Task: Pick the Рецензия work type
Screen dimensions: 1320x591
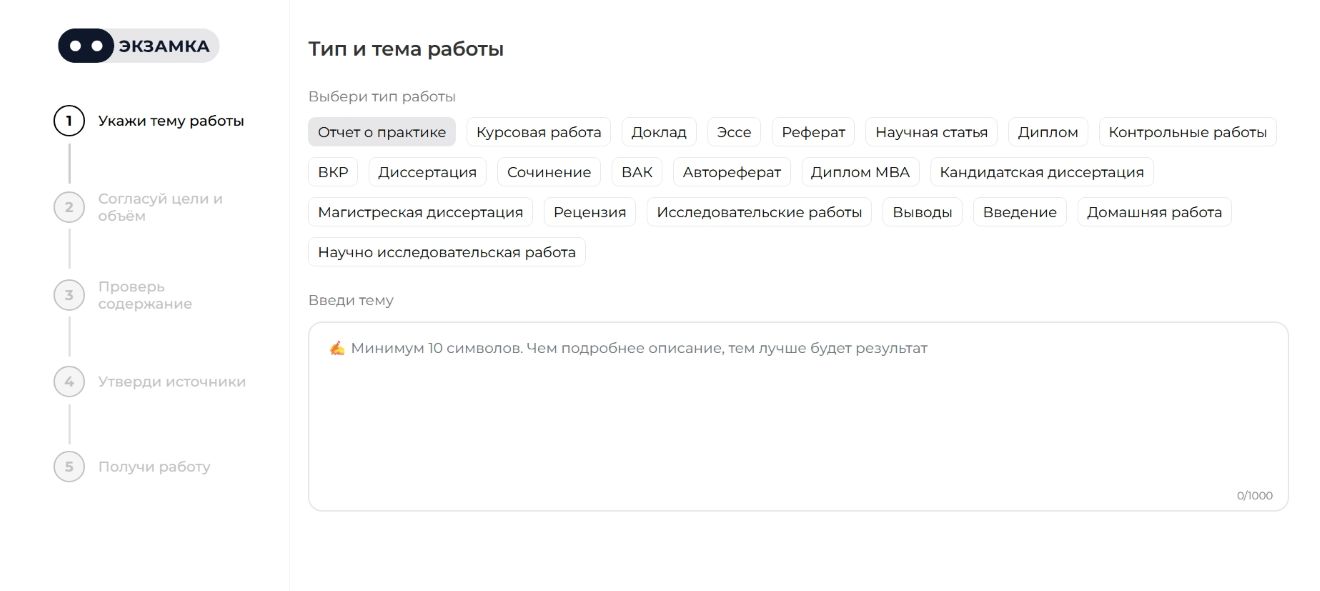Action: click(x=590, y=211)
